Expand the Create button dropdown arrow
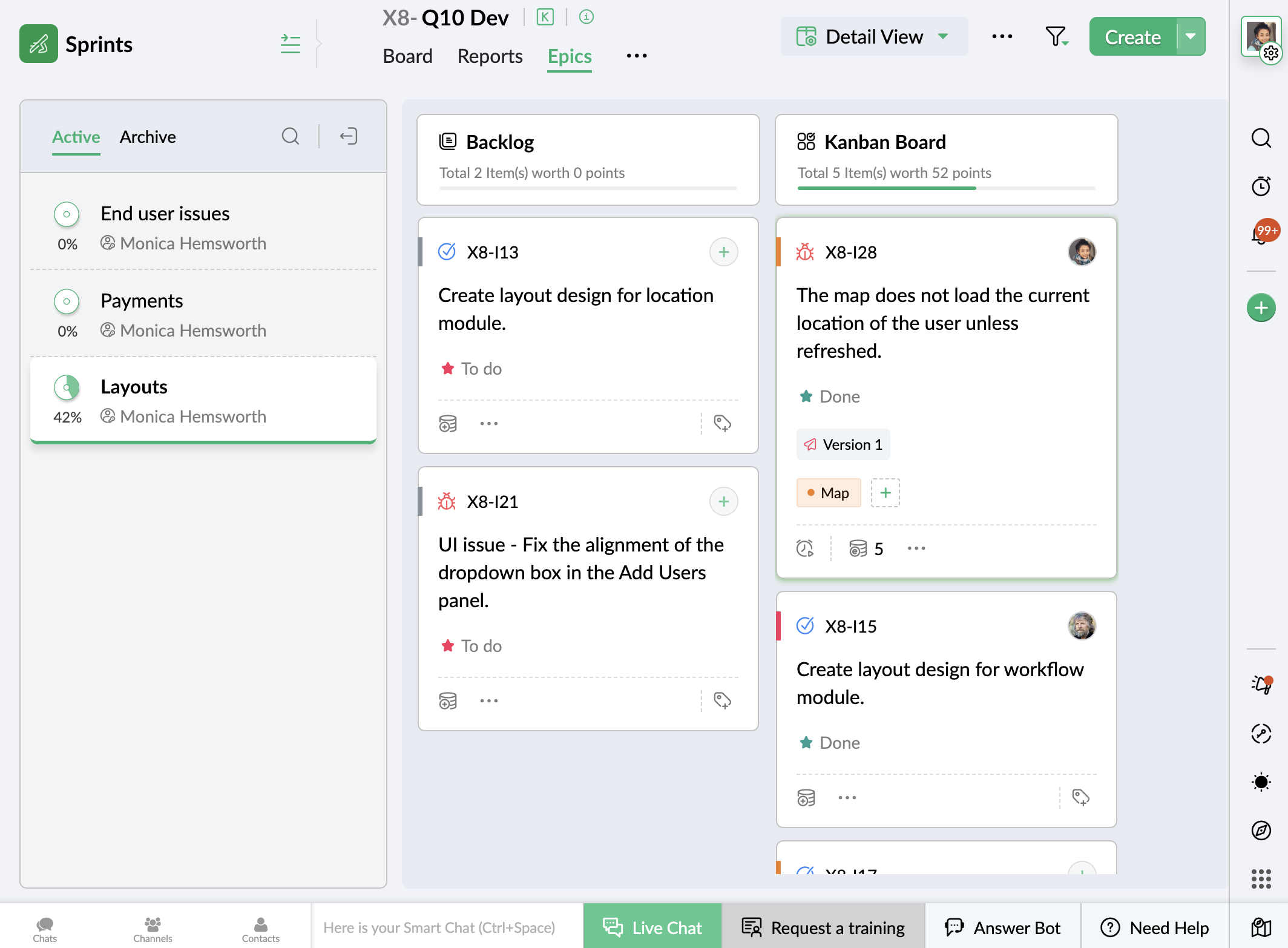Screen dimensions: 1288x948 point(1191,37)
